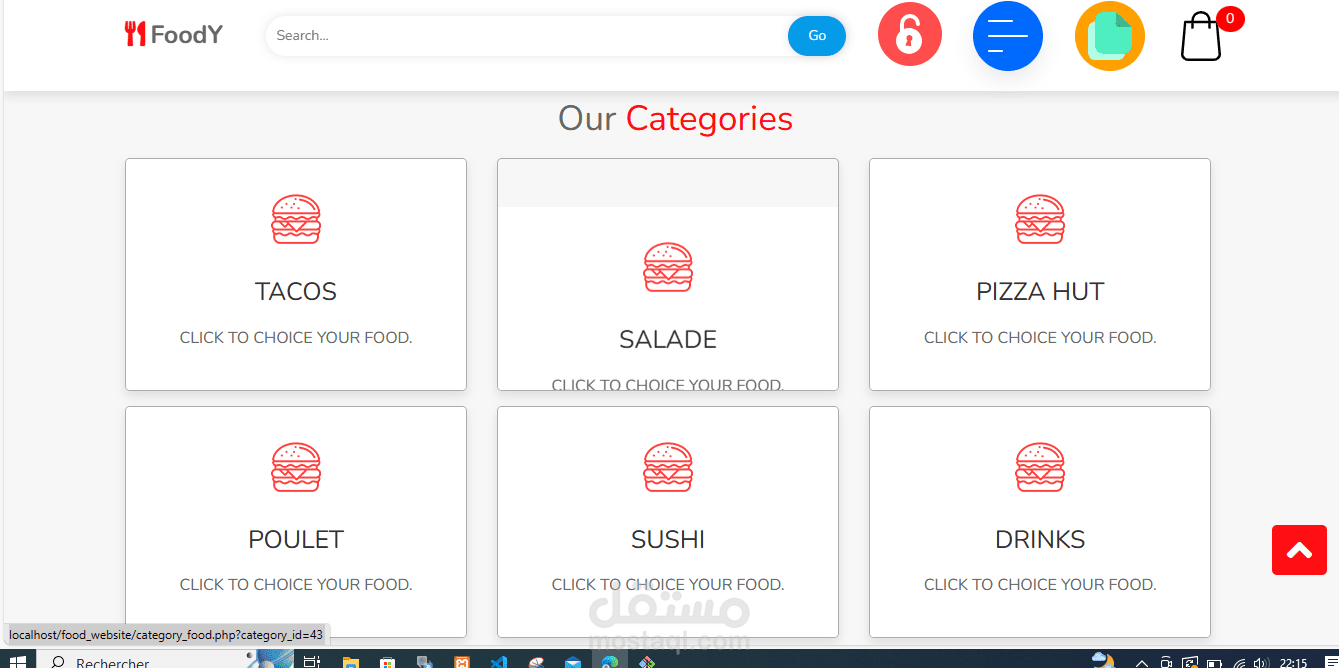Open the PIZZA HUT category title

(1040, 292)
